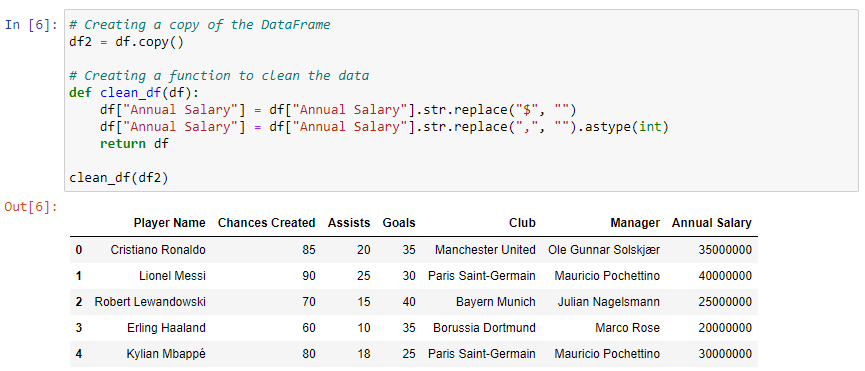Click the 'Goals' column header
This screenshot has height=371, width=865.
click(x=399, y=223)
